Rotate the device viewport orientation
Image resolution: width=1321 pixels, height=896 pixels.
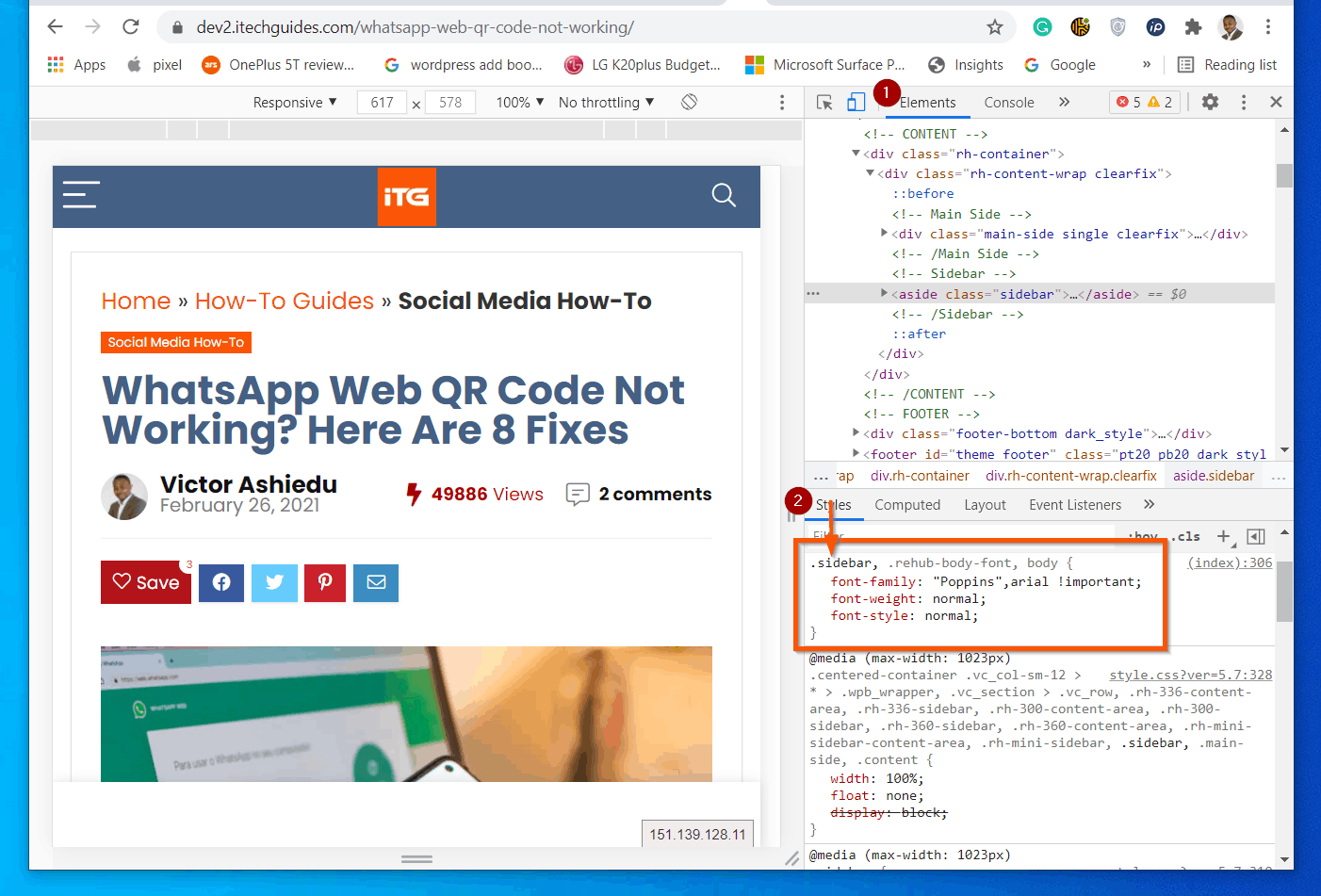pos(690,102)
